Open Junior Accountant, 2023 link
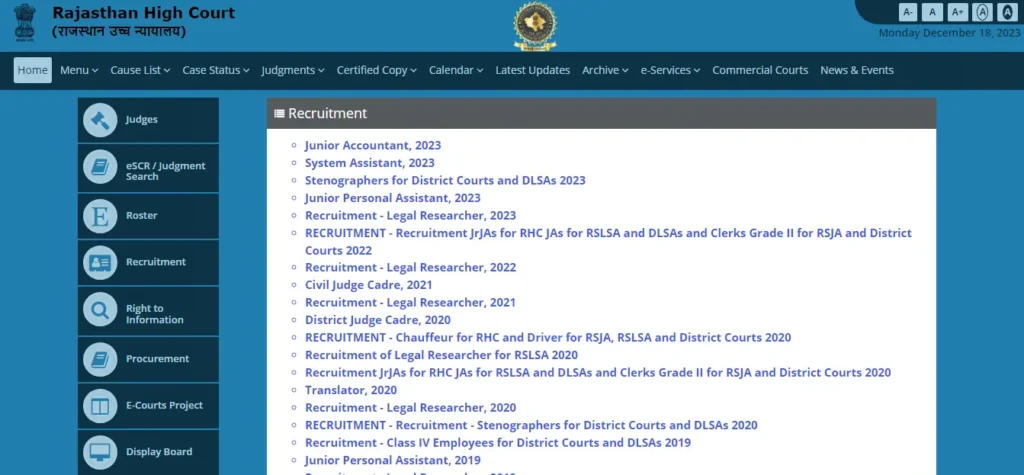The image size is (1024, 475). coord(373,146)
